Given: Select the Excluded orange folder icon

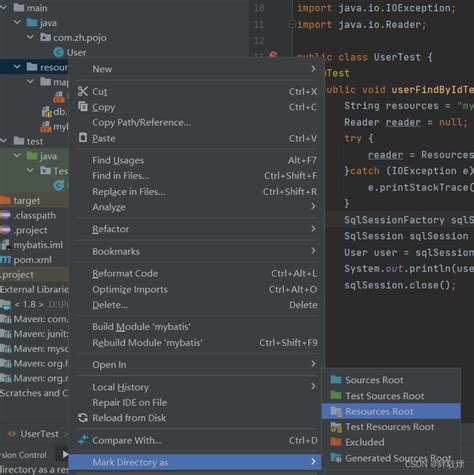Looking at the screenshot, I should click(336, 442).
